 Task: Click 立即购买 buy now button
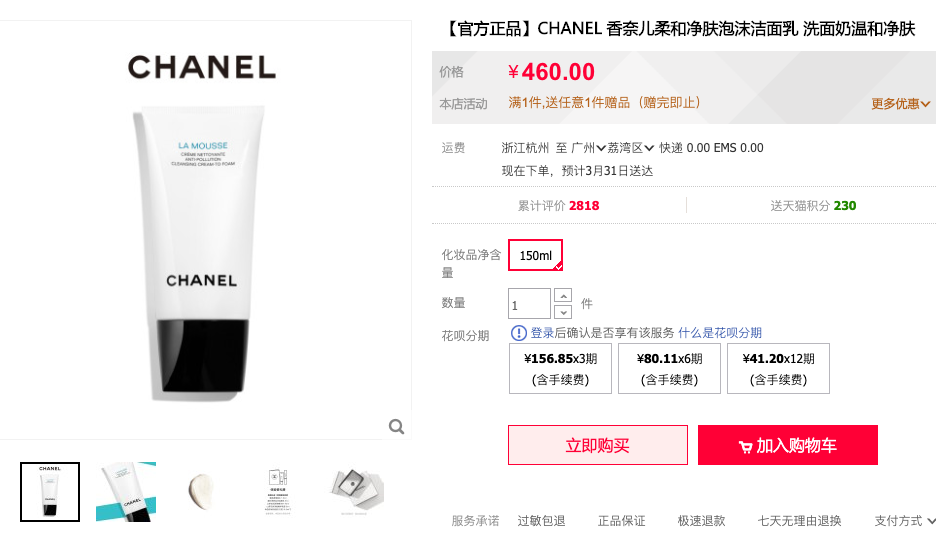coord(598,445)
